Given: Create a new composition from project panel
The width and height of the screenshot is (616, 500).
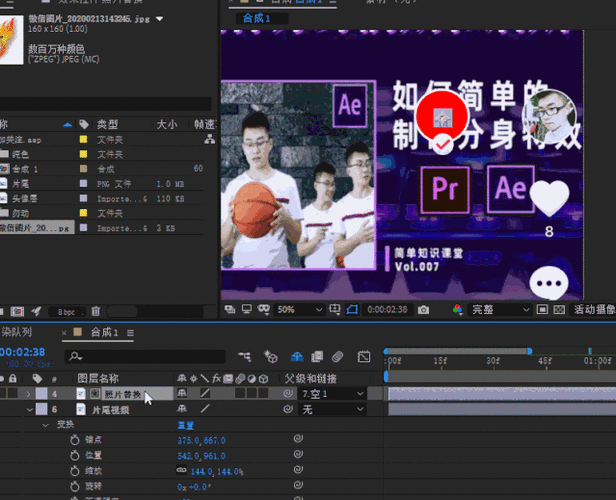Looking at the screenshot, I should (17, 311).
